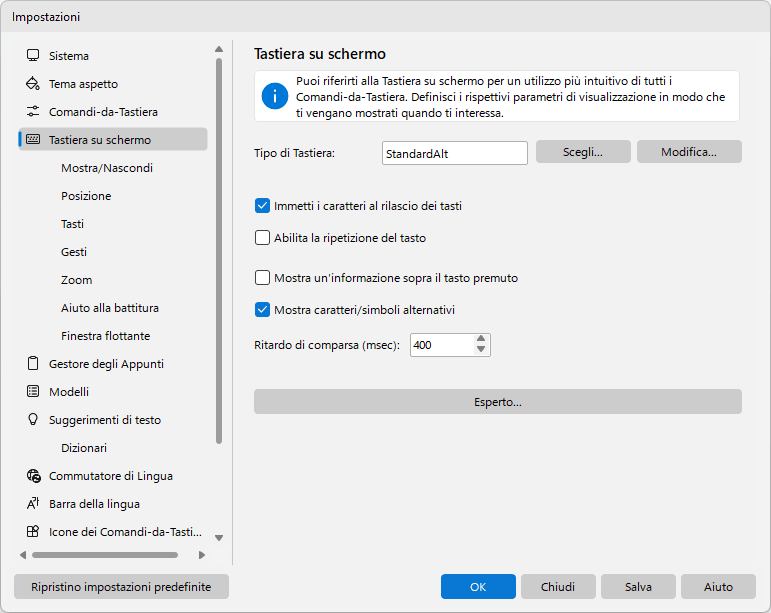Click the Salva button
Viewport: 771px width, 613px height.
(638, 586)
